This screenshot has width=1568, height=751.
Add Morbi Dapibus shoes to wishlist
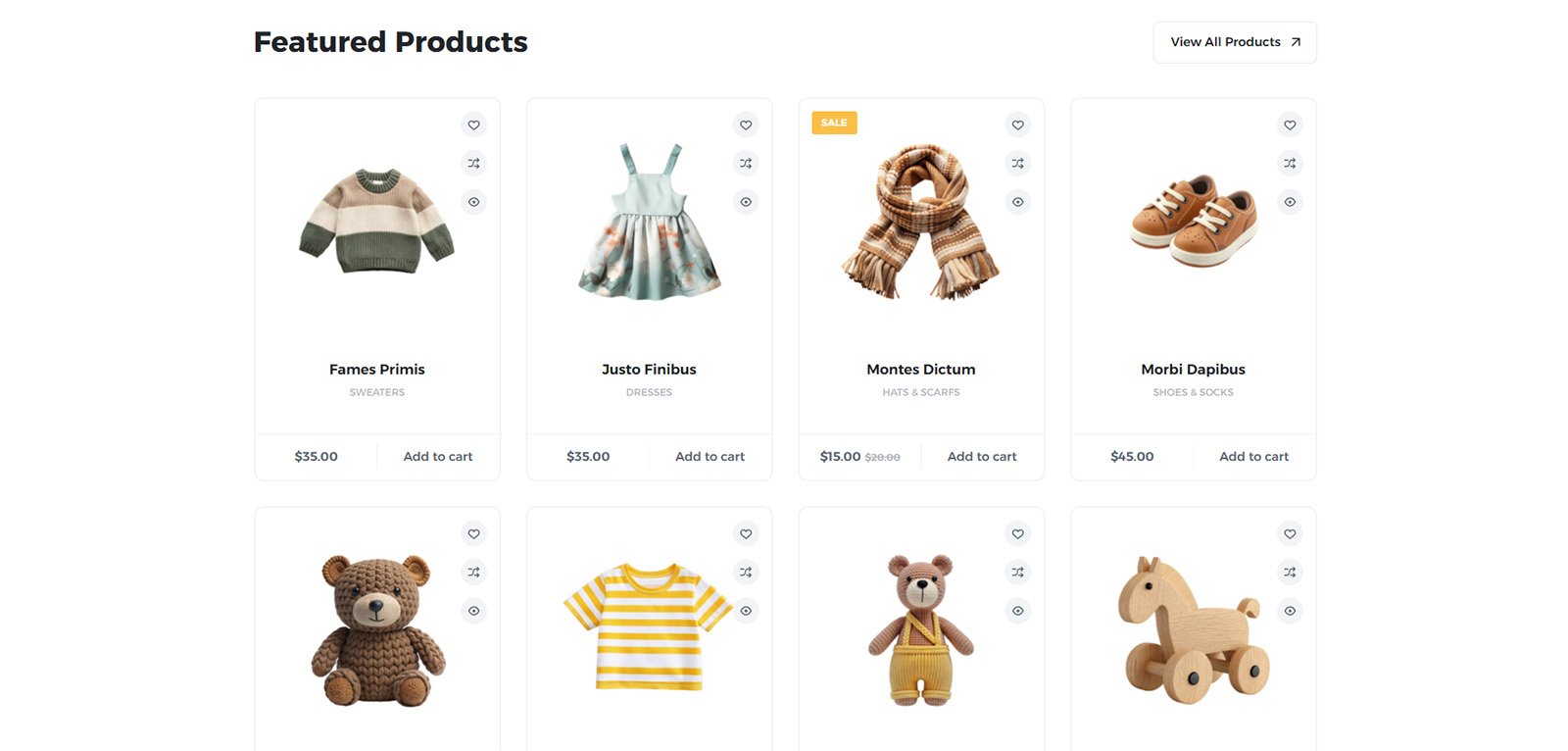tap(1290, 125)
